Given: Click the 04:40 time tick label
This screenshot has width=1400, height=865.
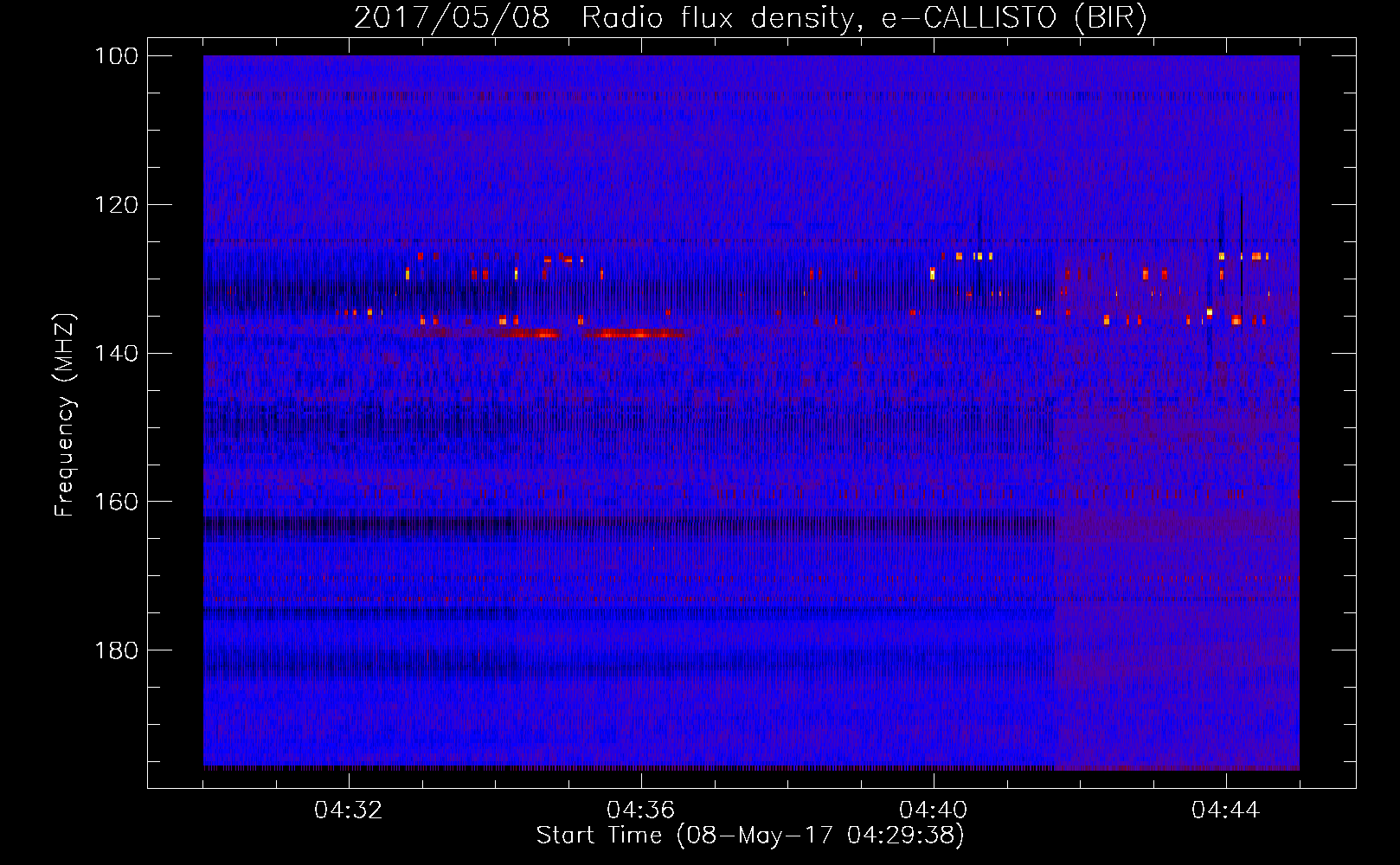Looking at the screenshot, I should pyautogui.click(x=934, y=811).
